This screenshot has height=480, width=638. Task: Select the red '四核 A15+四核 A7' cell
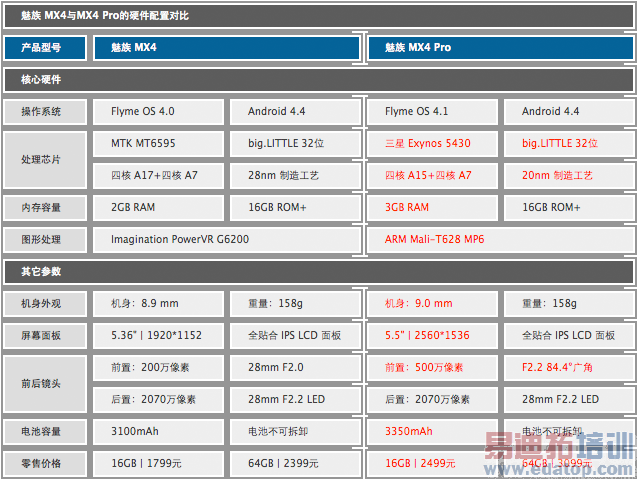(432, 175)
